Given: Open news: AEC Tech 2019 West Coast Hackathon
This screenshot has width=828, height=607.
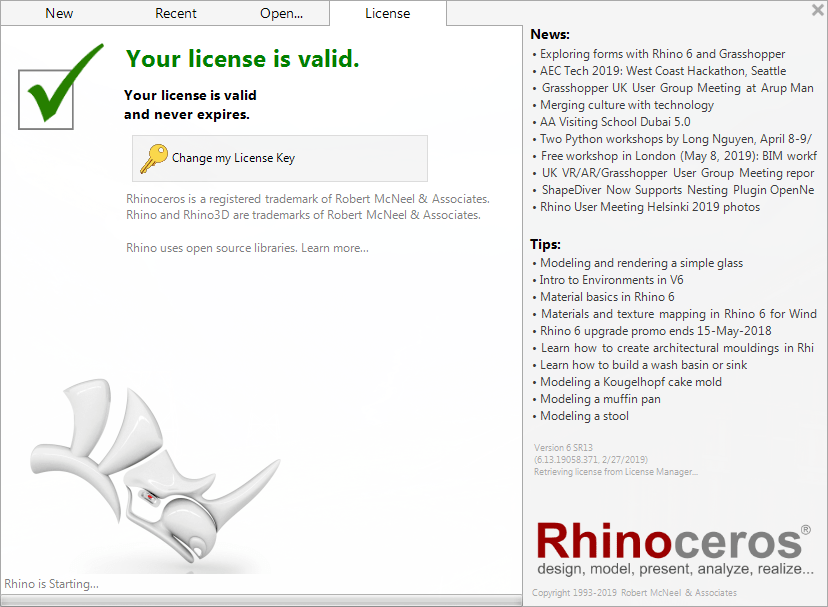Looking at the screenshot, I should click(663, 71).
